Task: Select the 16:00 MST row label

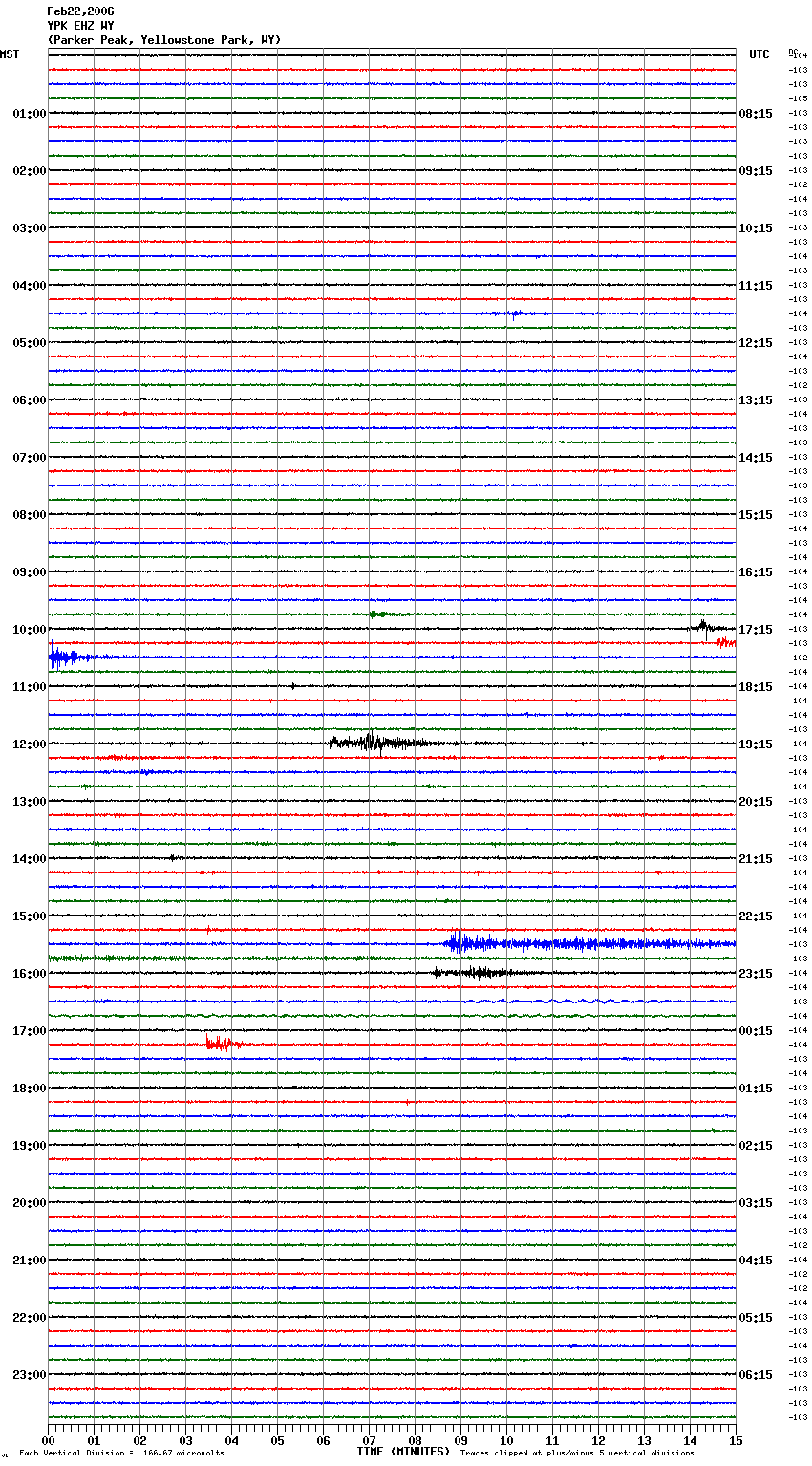Action: (x=30, y=974)
